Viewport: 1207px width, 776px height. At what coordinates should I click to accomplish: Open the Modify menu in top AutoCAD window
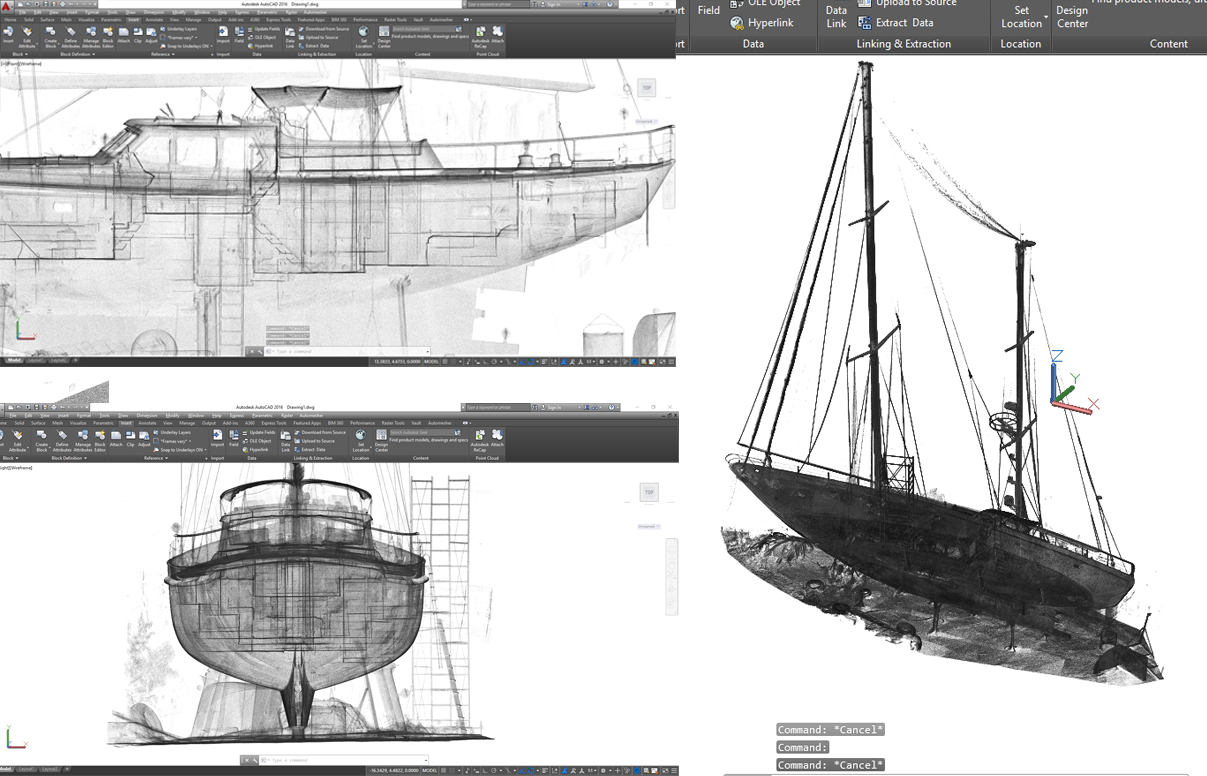pos(179,12)
